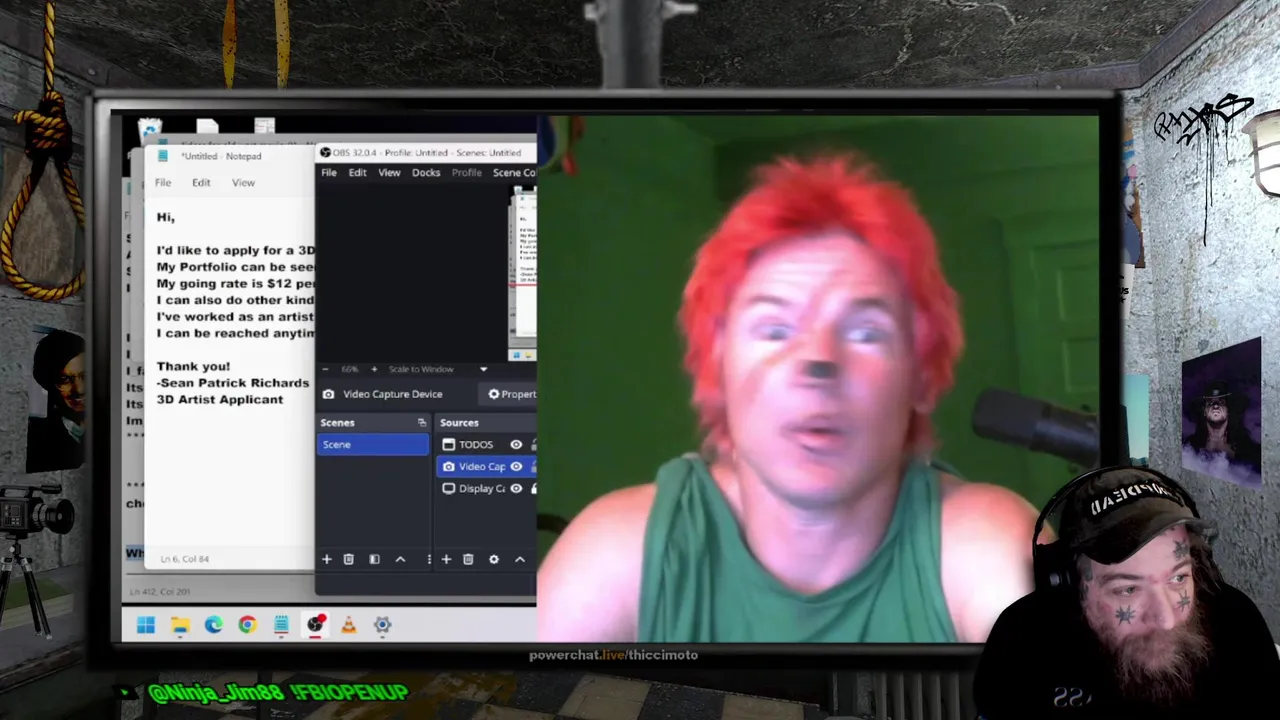Image resolution: width=1280 pixels, height=720 pixels.
Task: Add a new scene with the Scenes plus icon
Action: [326, 559]
